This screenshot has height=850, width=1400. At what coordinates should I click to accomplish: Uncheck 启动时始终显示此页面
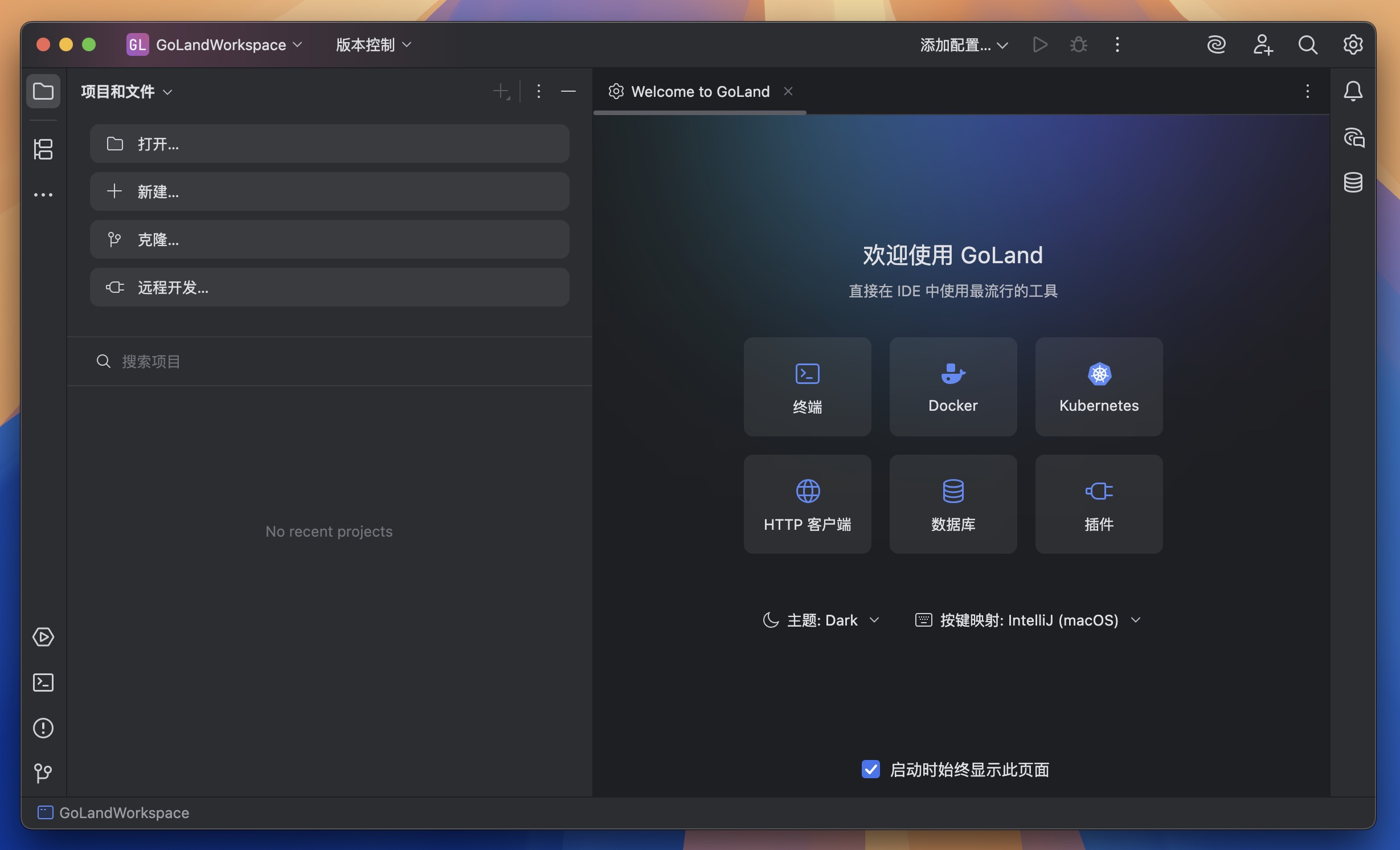[870, 769]
